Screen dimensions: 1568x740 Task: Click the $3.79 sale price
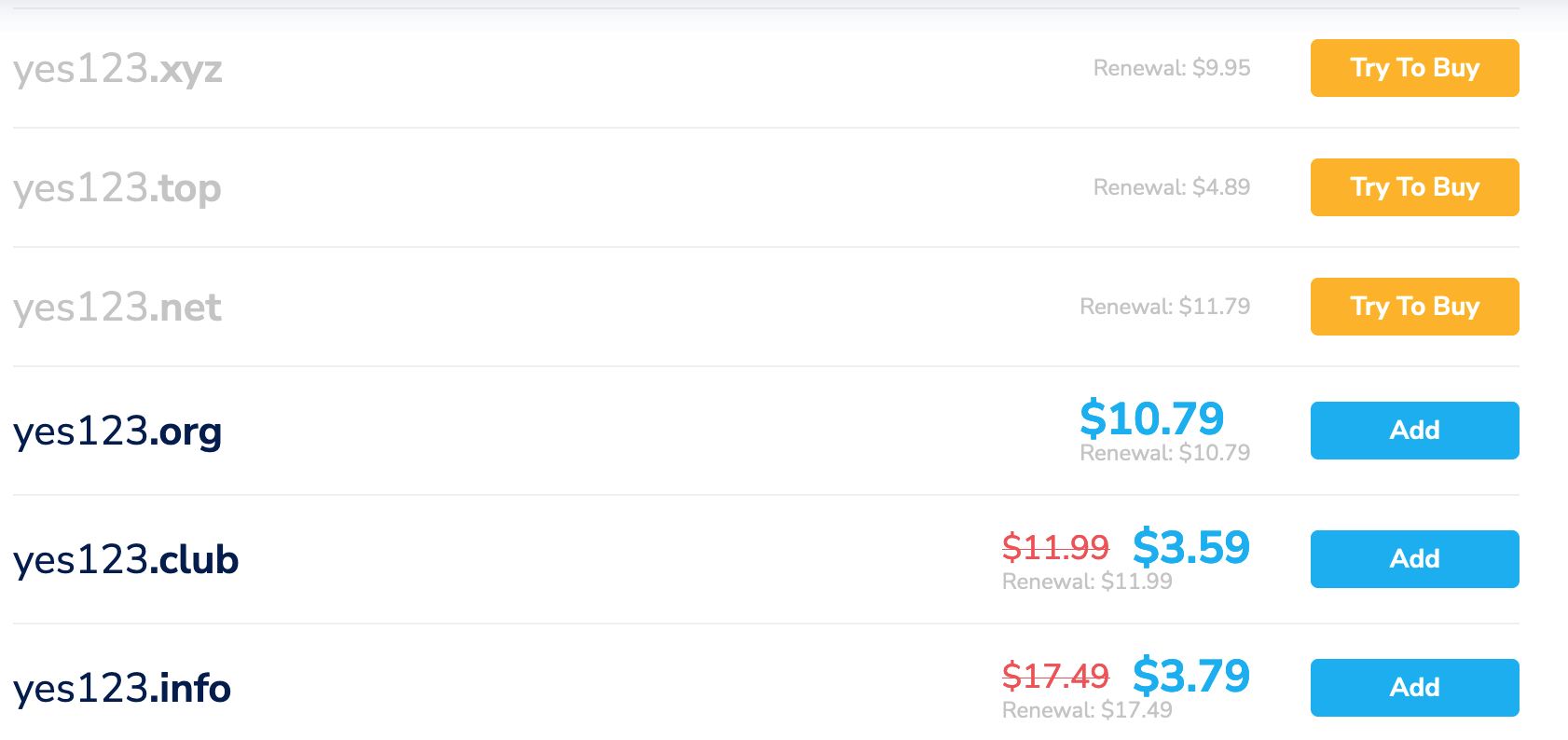click(1191, 676)
